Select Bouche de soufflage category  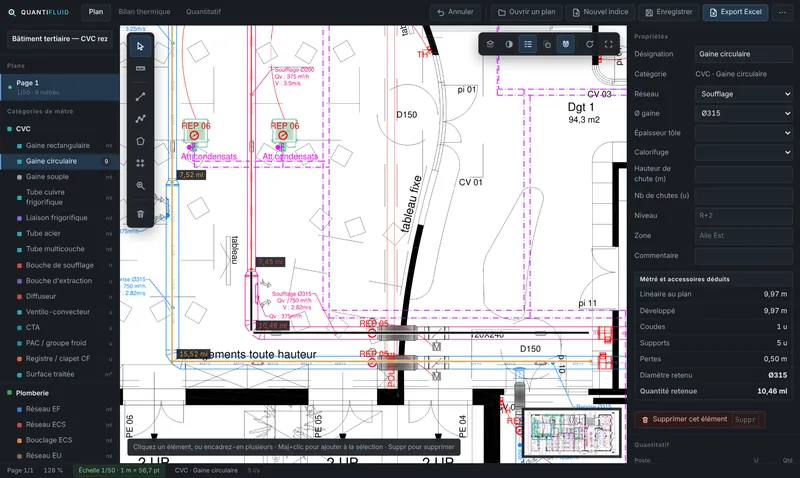pyautogui.click(x=60, y=265)
